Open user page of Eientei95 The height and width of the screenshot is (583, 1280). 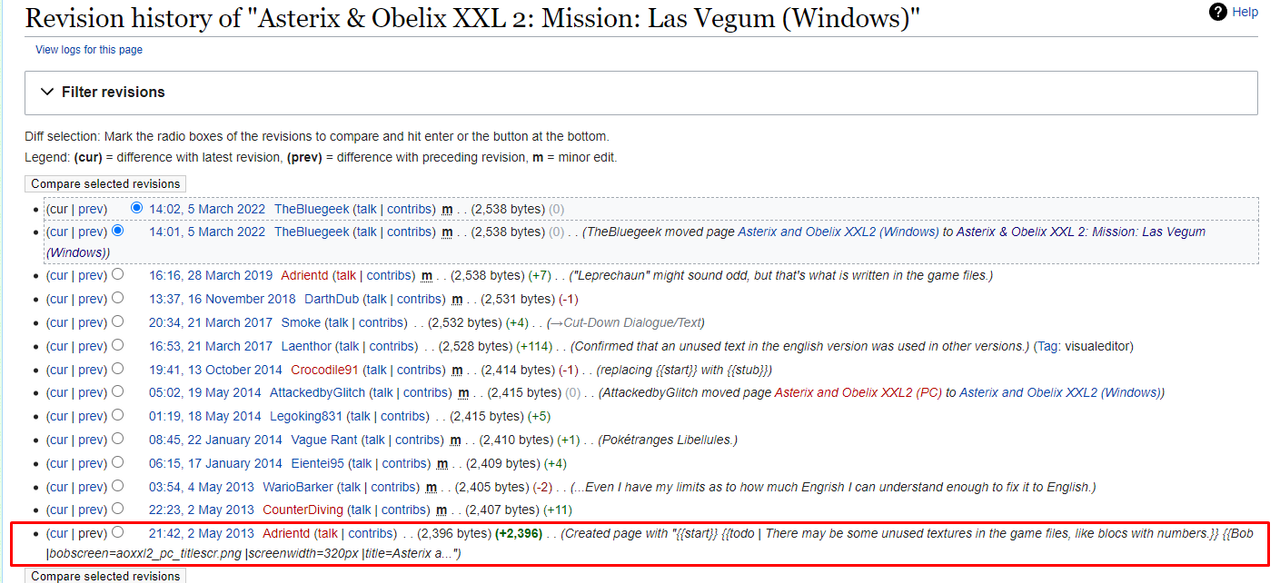pos(317,463)
